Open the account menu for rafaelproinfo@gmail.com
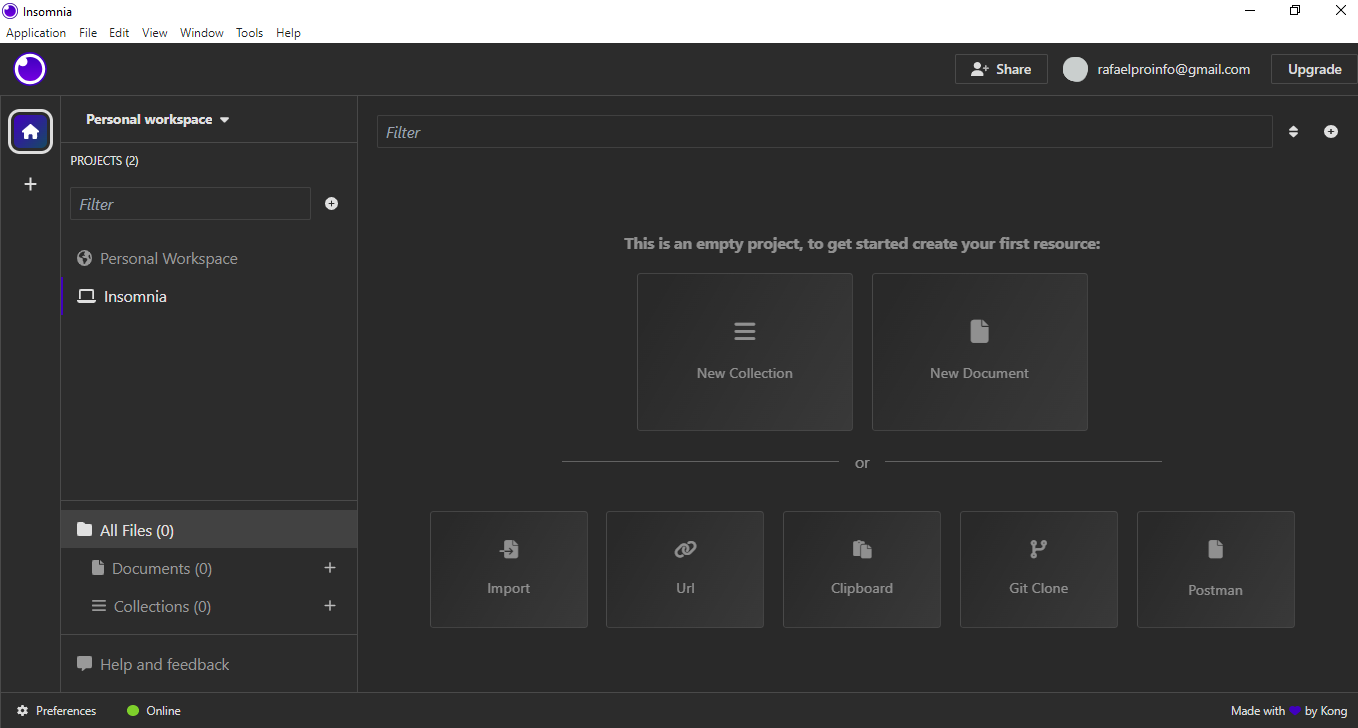1358x728 pixels. [x=1157, y=69]
